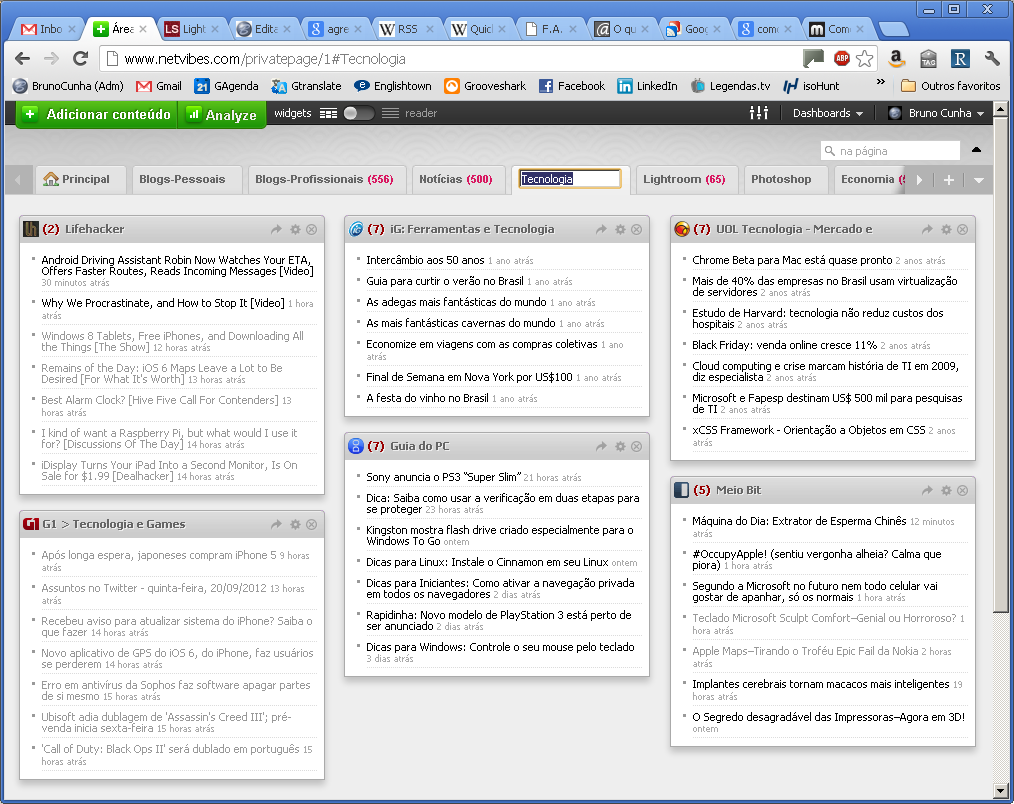Image resolution: width=1014 pixels, height=804 pixels.
Task: Open the Grooveshark bookmark
Action: pos(485,86)
